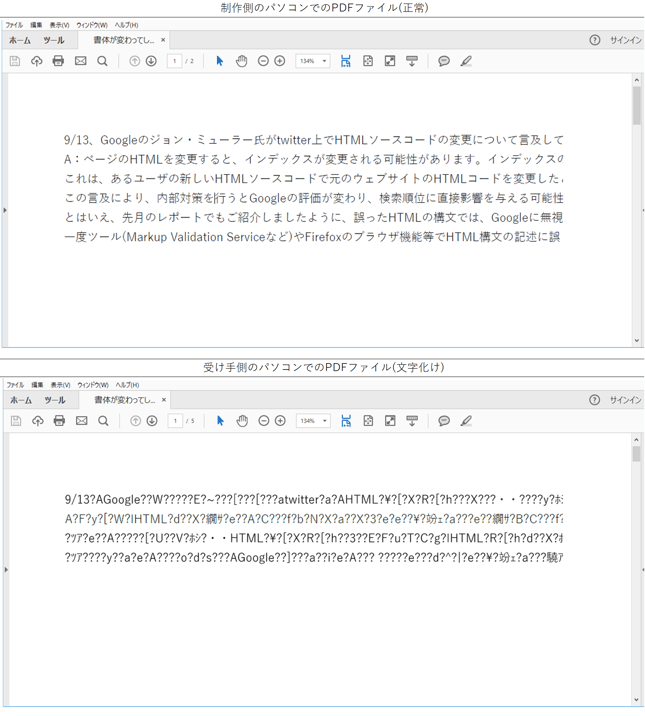Add comment bubble in top window
645x716 pixels.
[x=444, y=61]
